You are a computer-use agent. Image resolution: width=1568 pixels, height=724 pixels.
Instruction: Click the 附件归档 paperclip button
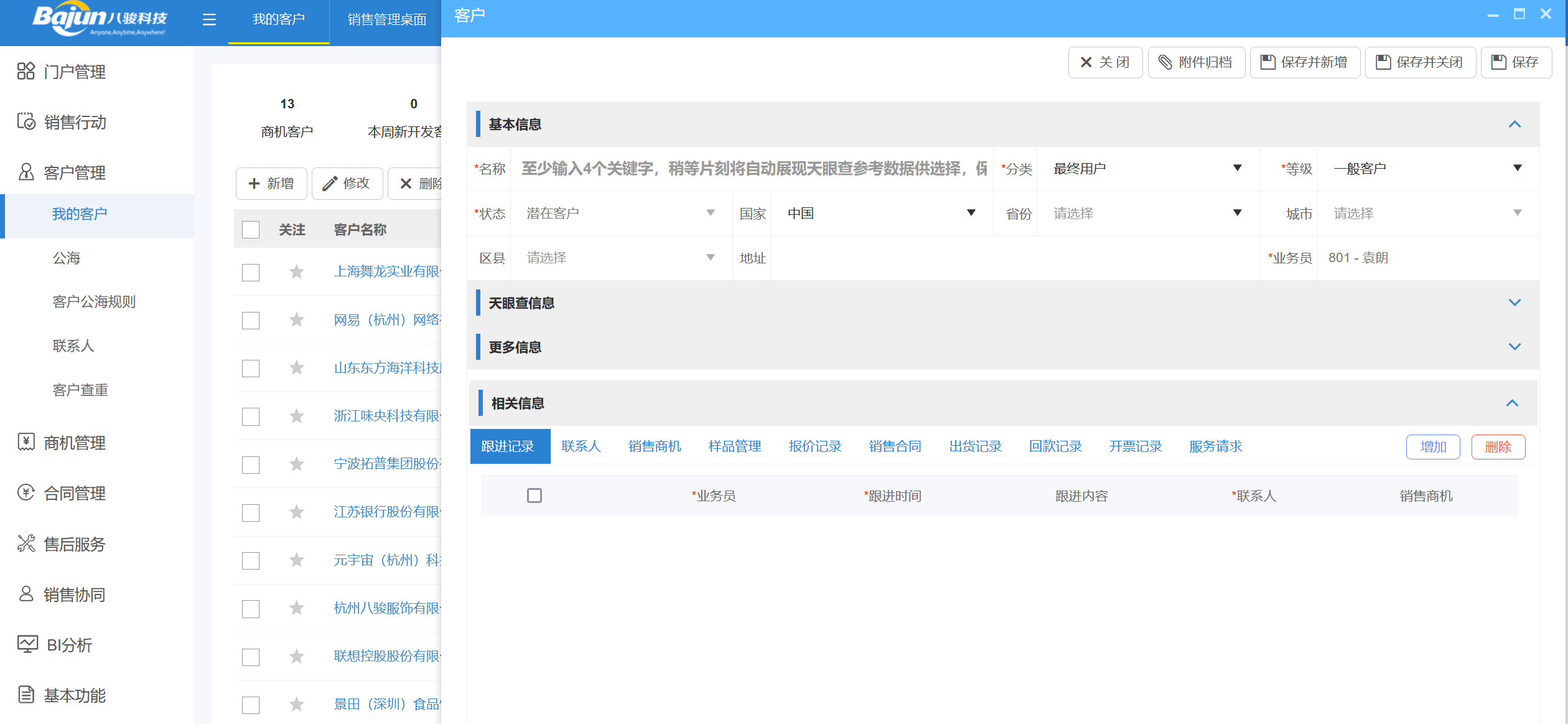coord(1195,62)
